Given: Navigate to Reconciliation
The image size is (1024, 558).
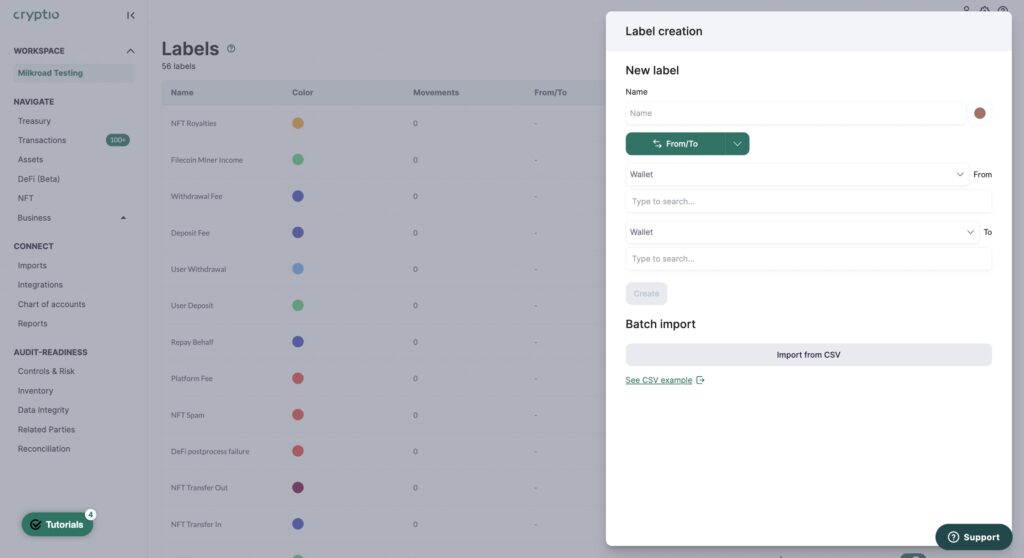Looking at the screenshot, I should point(44,449).
